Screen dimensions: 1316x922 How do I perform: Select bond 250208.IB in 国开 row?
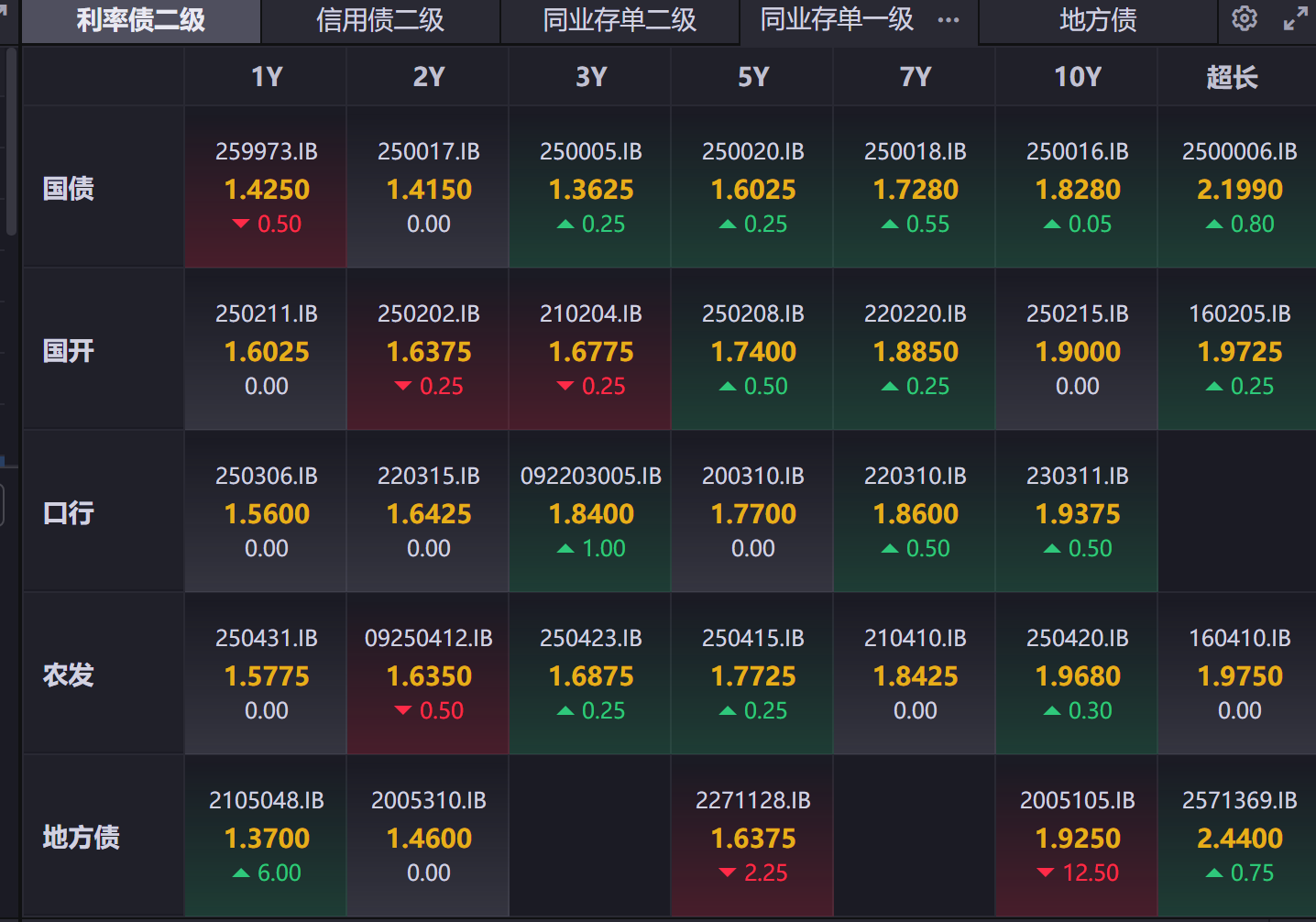752,314
